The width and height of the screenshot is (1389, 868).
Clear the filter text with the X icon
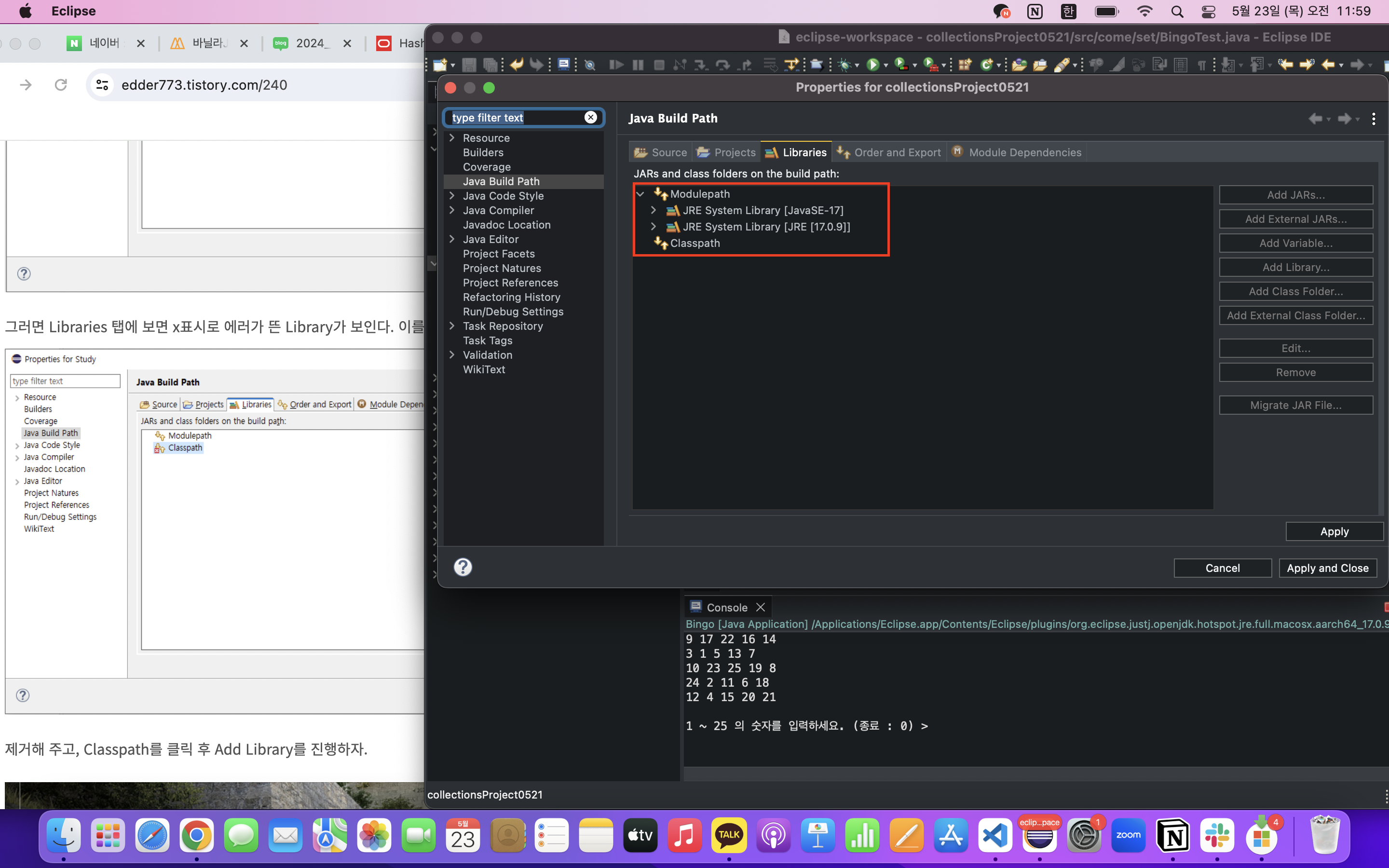click(590, 117)
